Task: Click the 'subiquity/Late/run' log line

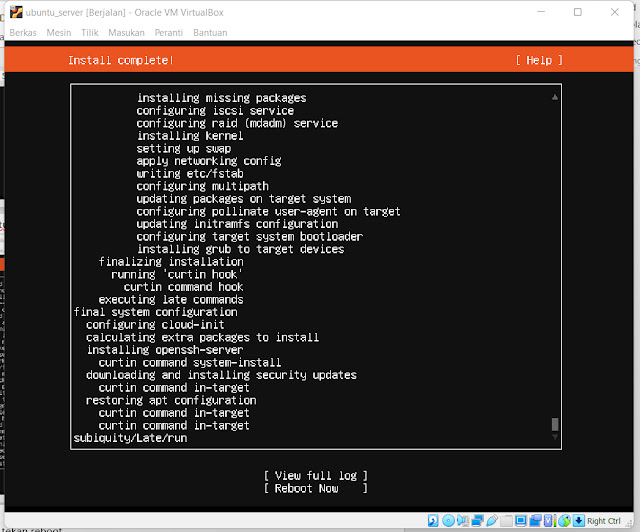Action: point(131,438)
